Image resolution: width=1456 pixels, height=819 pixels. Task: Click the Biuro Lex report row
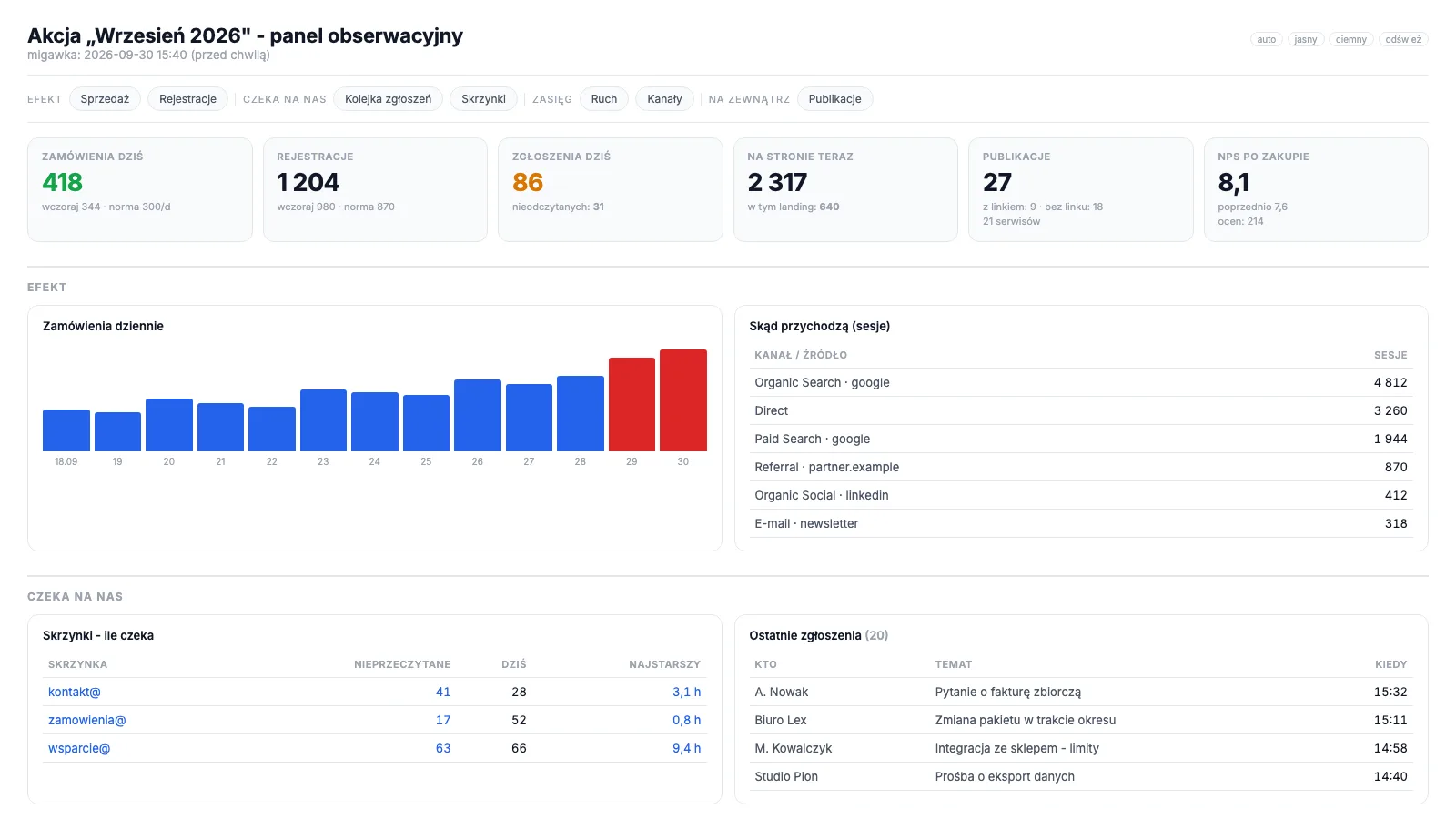tap(1081, 720)
